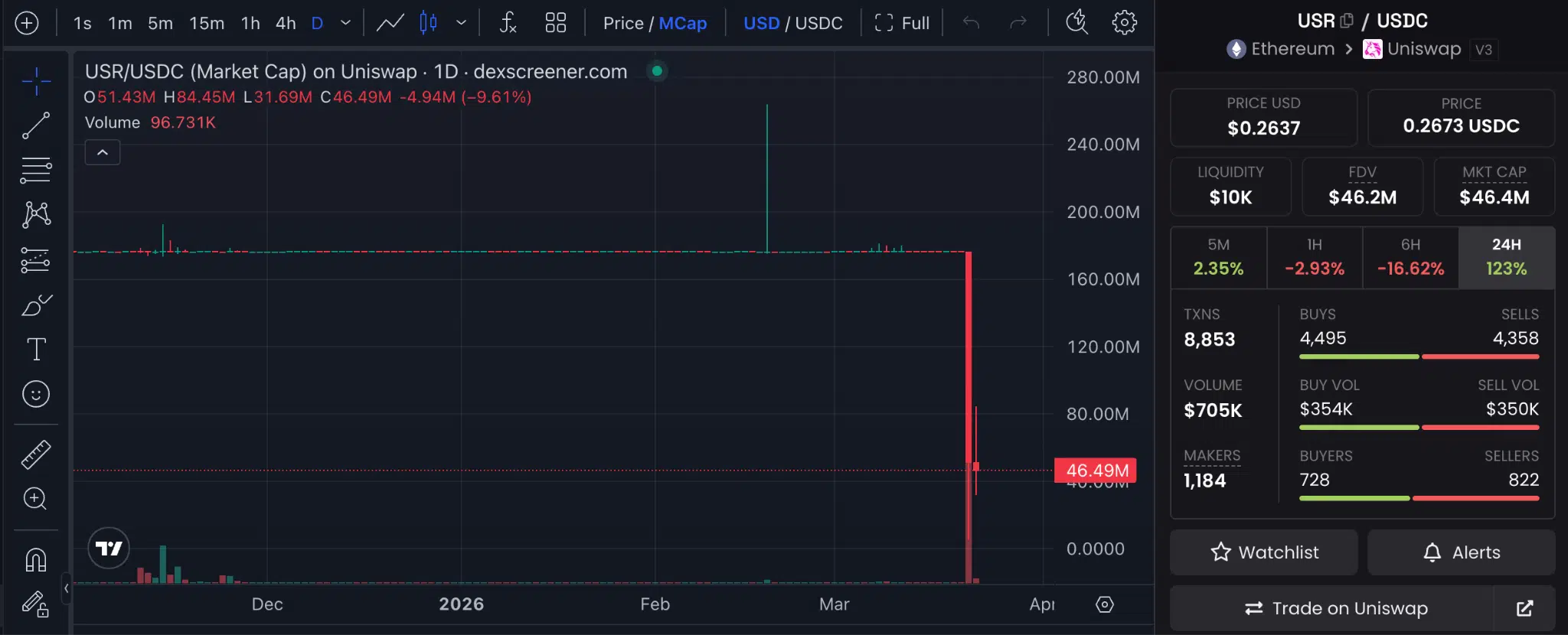1568x635 pixels.
Task: Open the timeframe dropdown next to D
Action: 344,23
